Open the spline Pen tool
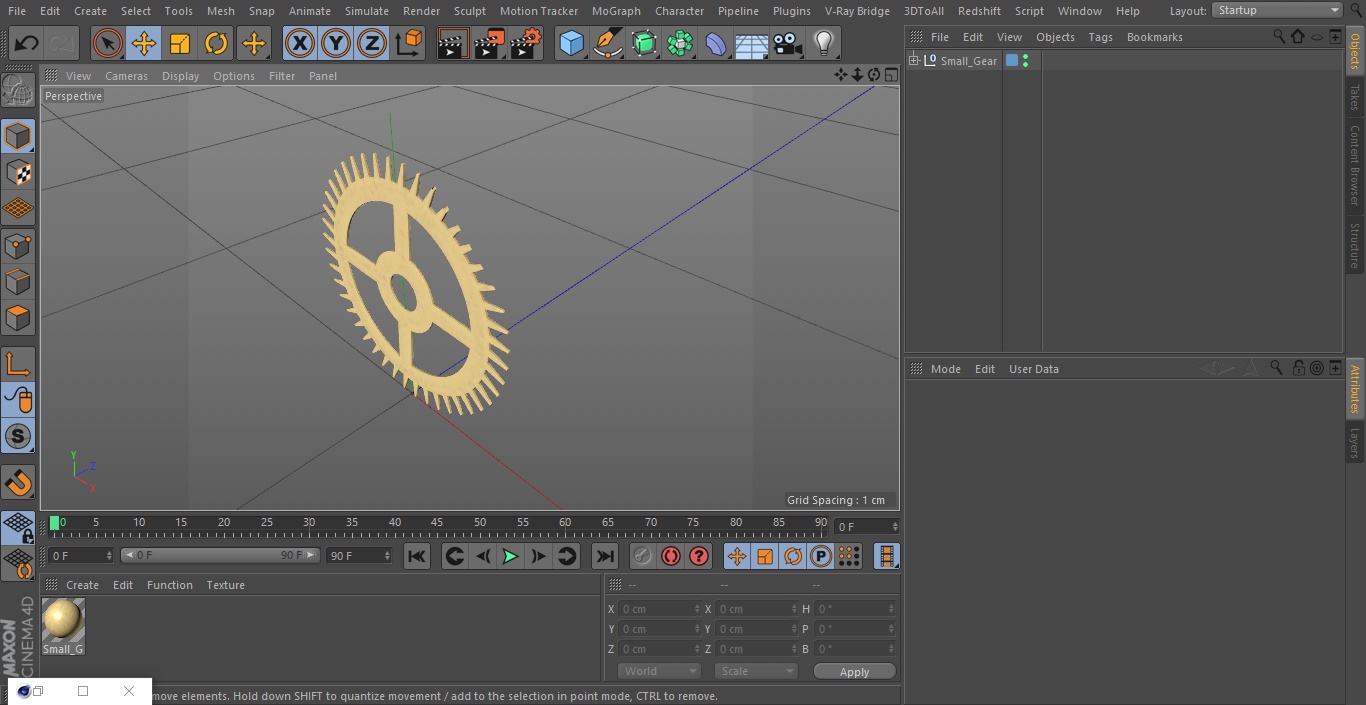This screenshot has height=705, width=1366. click(608, 44)
